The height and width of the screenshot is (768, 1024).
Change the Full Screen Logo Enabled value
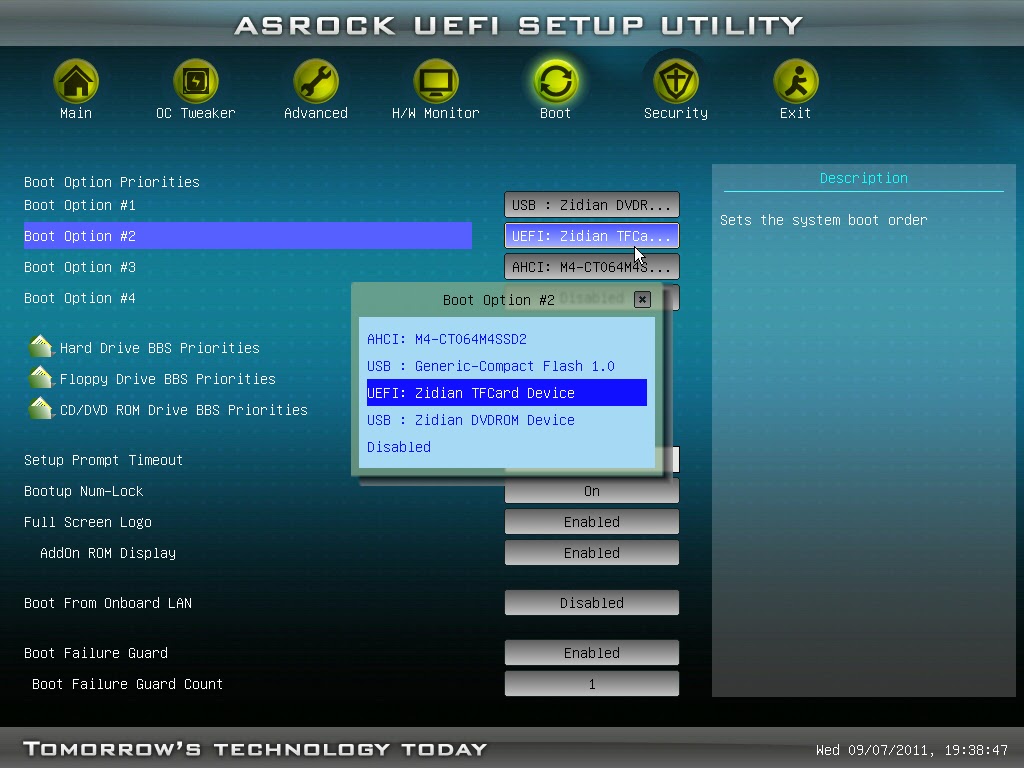point(592,522)
